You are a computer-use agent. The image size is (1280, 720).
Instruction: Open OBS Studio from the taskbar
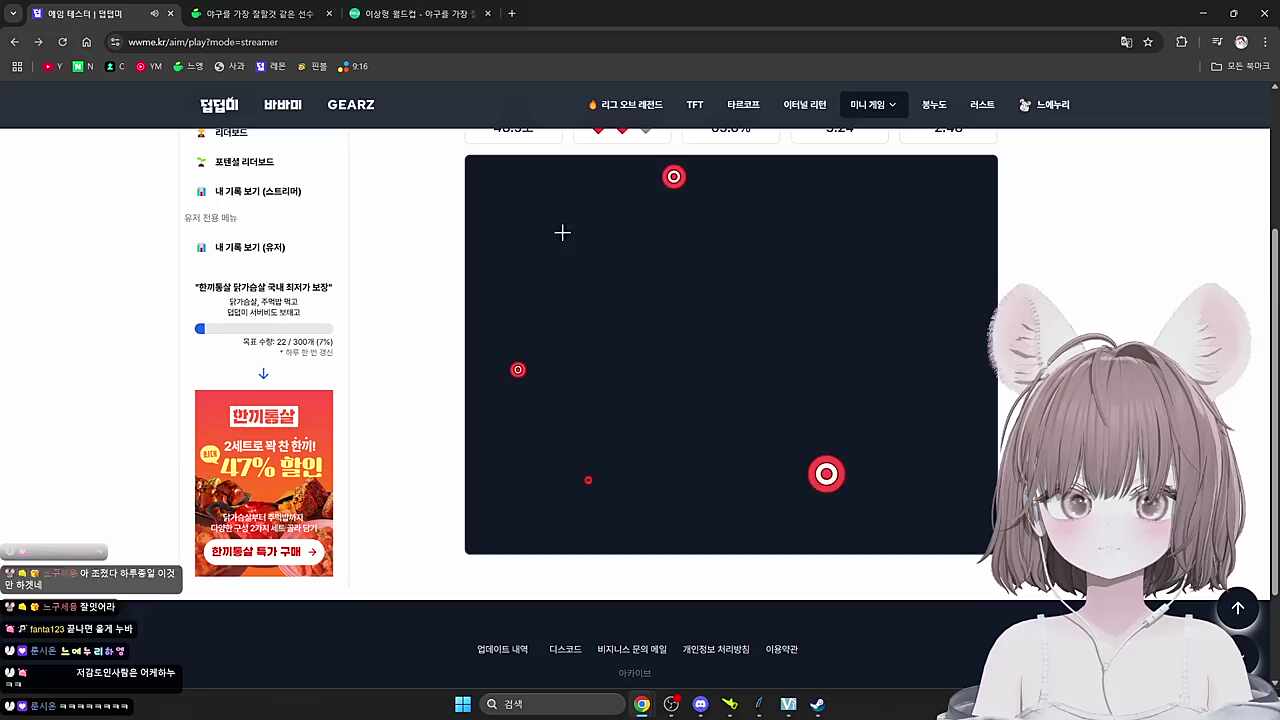pyautogui.click(x=671, y=704)
